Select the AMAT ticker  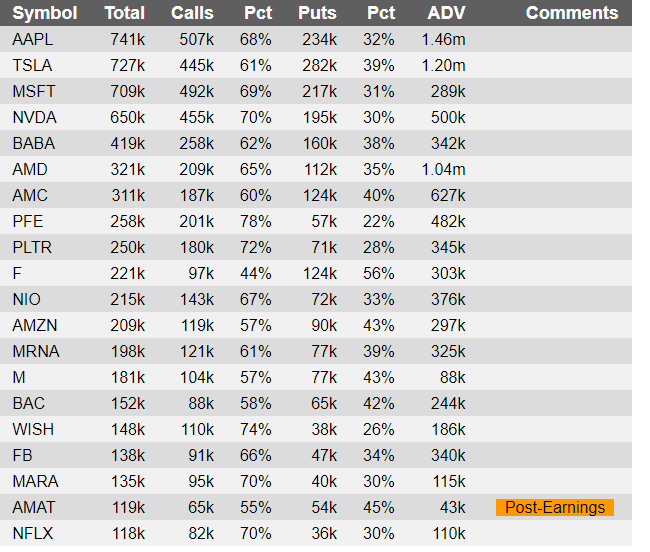click(34, 508)
